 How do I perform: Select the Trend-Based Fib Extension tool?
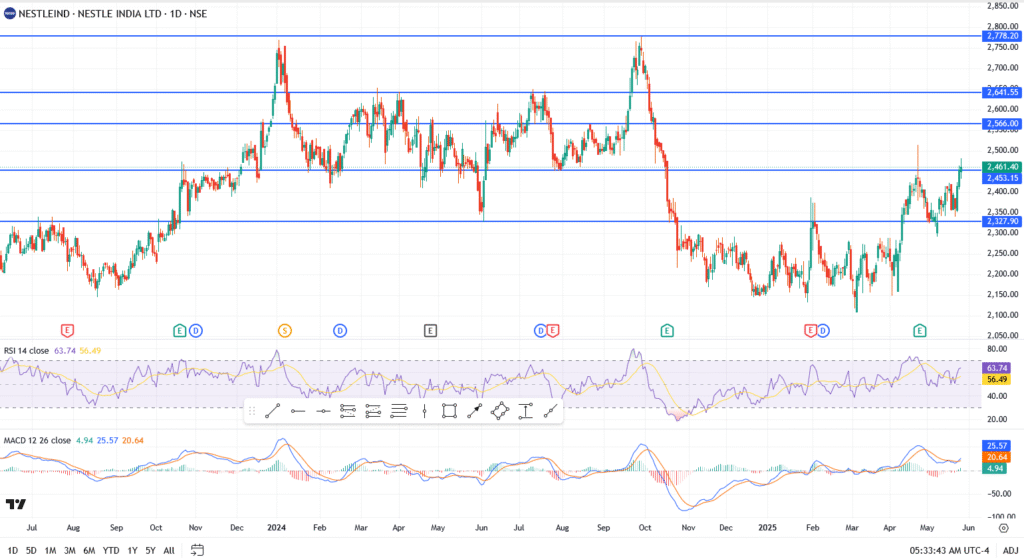pyautogui.click(x=373, y=411)
